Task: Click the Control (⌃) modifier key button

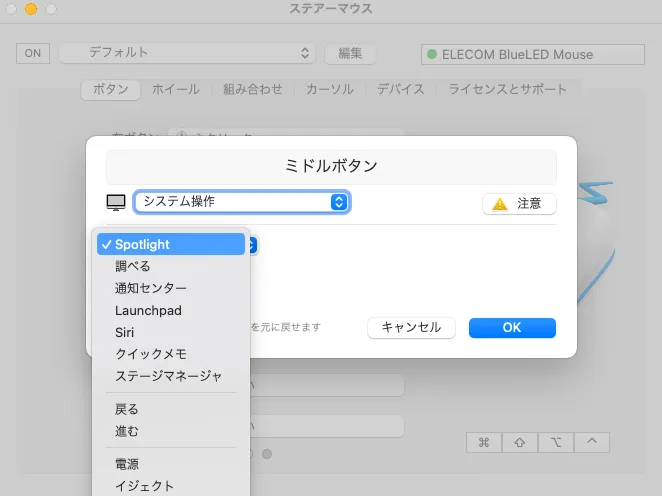Action: click(x=591, y=442)
